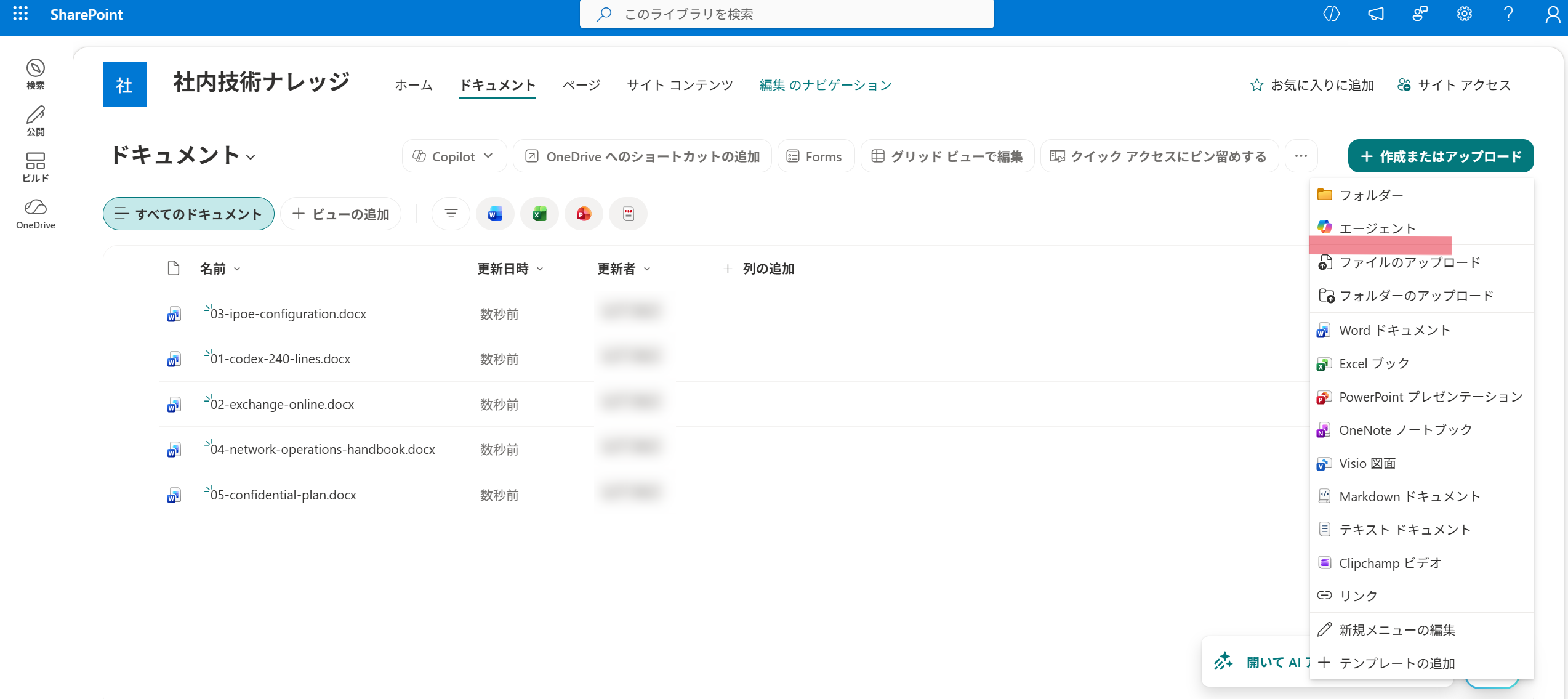Click the developer tools icon in header
Screen dimensions: 1568x699
pyautogui.click(x=1331, y=14)
